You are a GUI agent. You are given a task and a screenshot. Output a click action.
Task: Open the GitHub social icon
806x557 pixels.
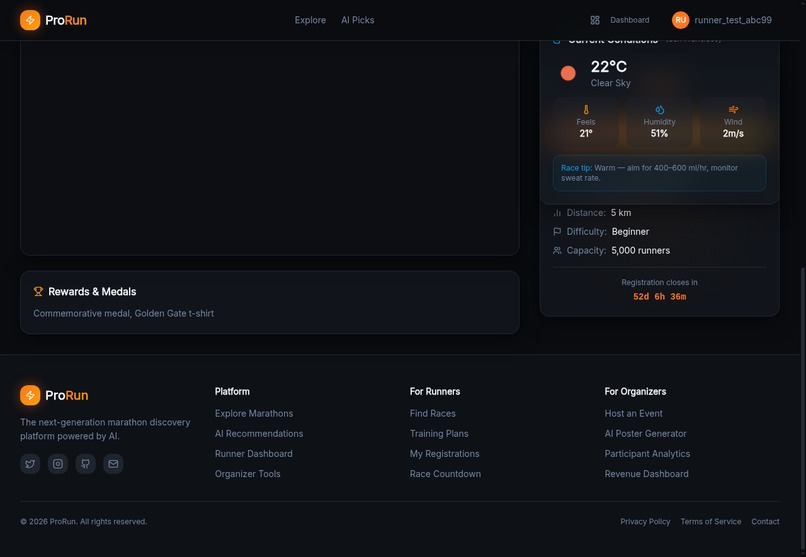point(85,464)
